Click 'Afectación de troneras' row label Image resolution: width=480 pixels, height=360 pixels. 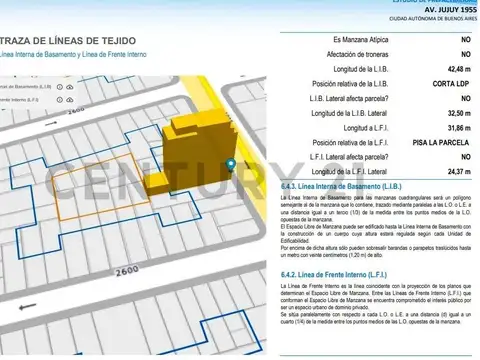357,54
